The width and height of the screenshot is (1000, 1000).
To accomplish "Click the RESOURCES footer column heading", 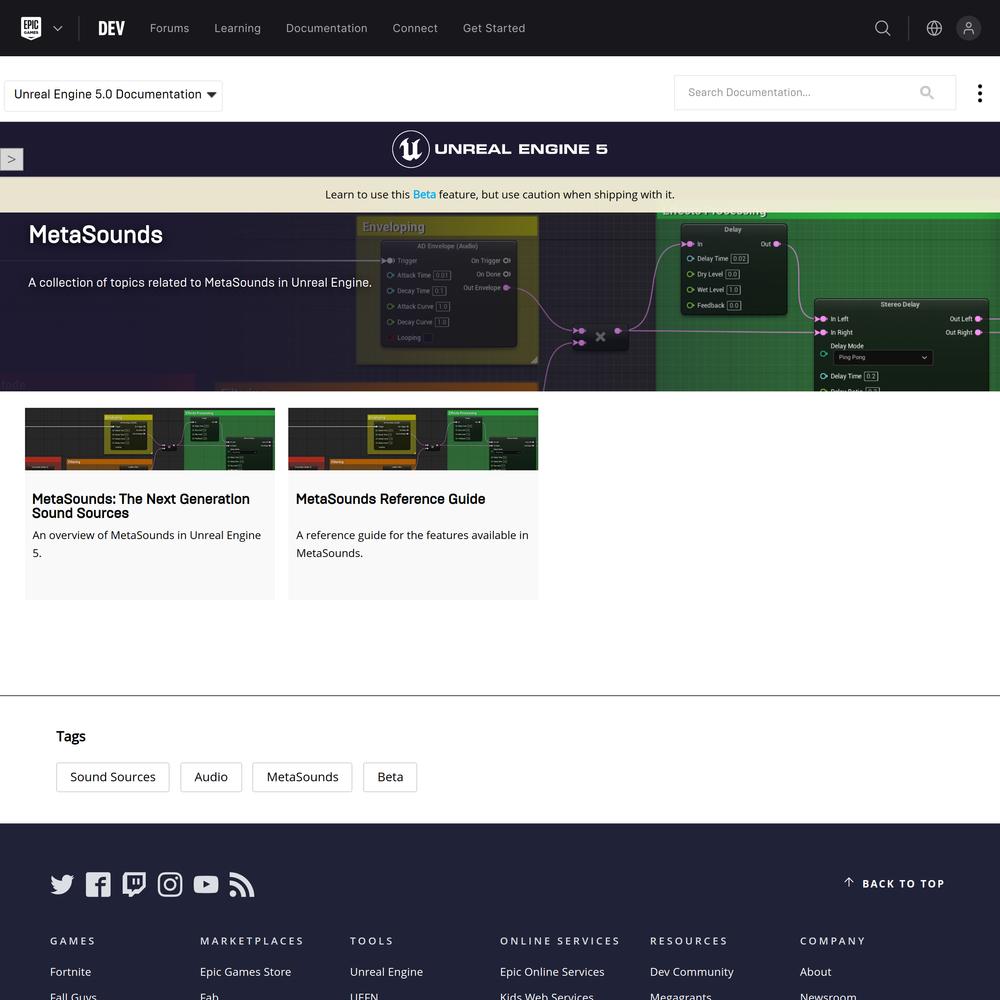I will [x=689, y=941].
